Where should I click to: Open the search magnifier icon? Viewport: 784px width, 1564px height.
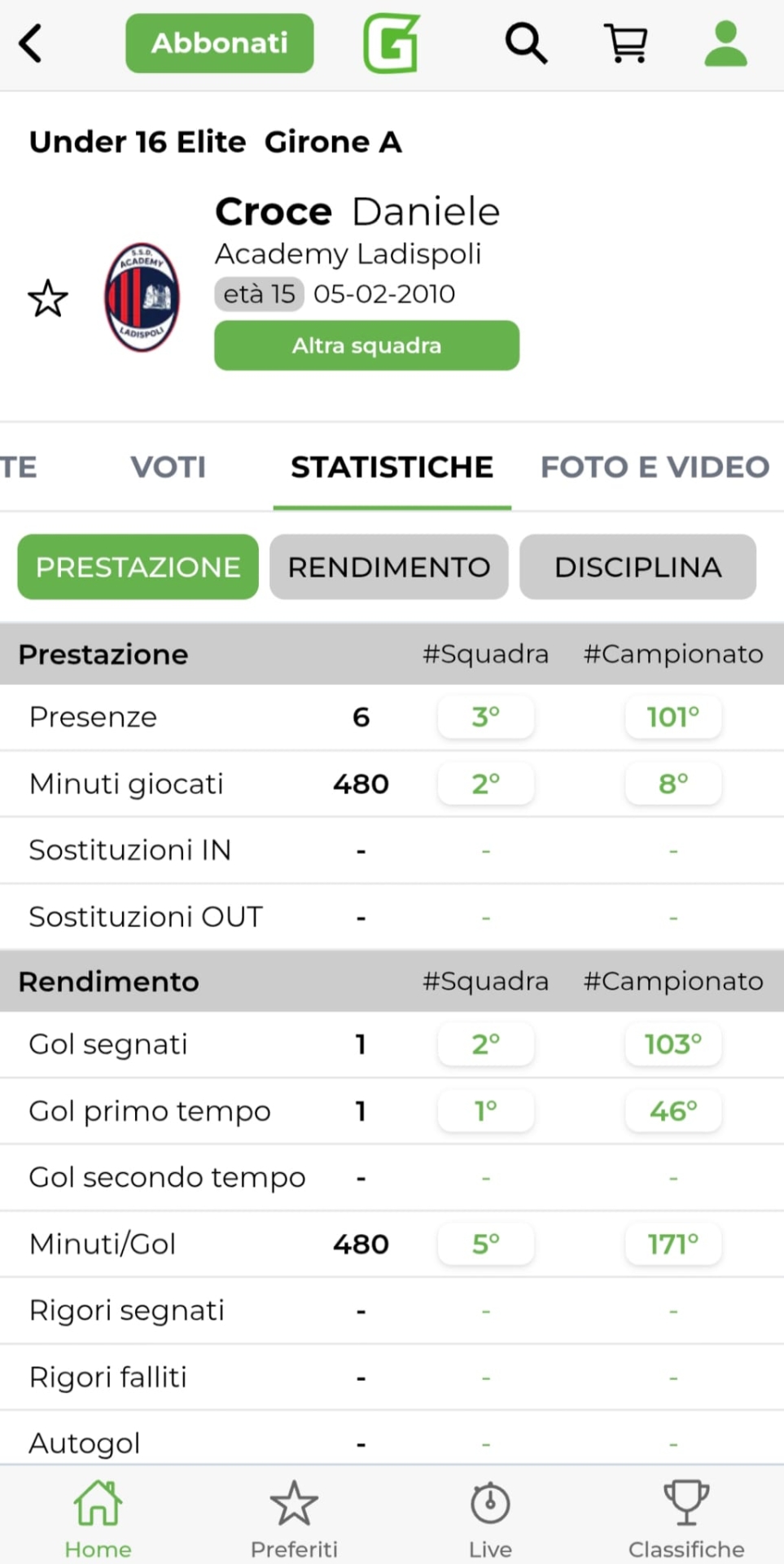[526, 43]
